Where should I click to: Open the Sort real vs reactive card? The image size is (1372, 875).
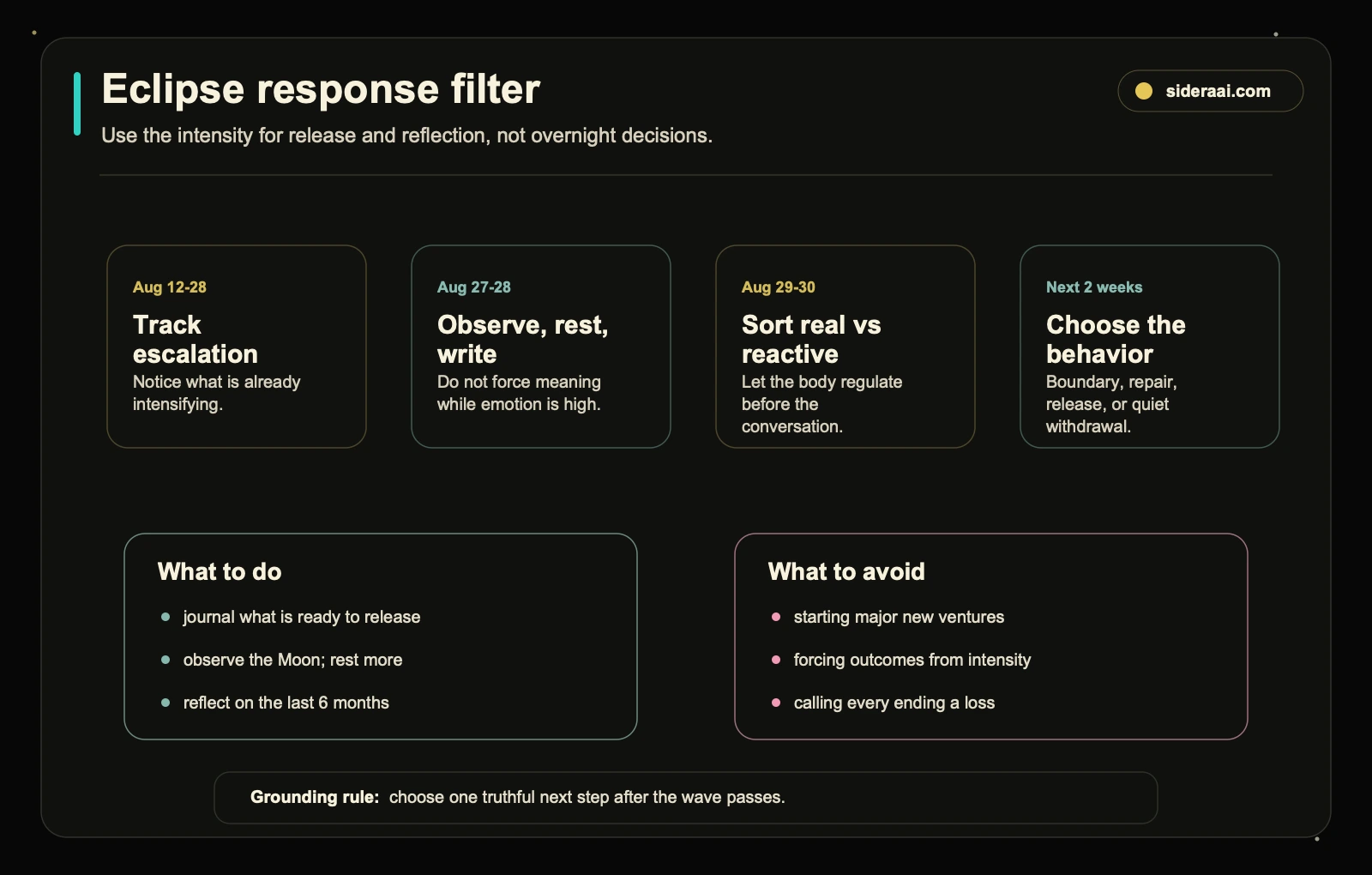845,347
